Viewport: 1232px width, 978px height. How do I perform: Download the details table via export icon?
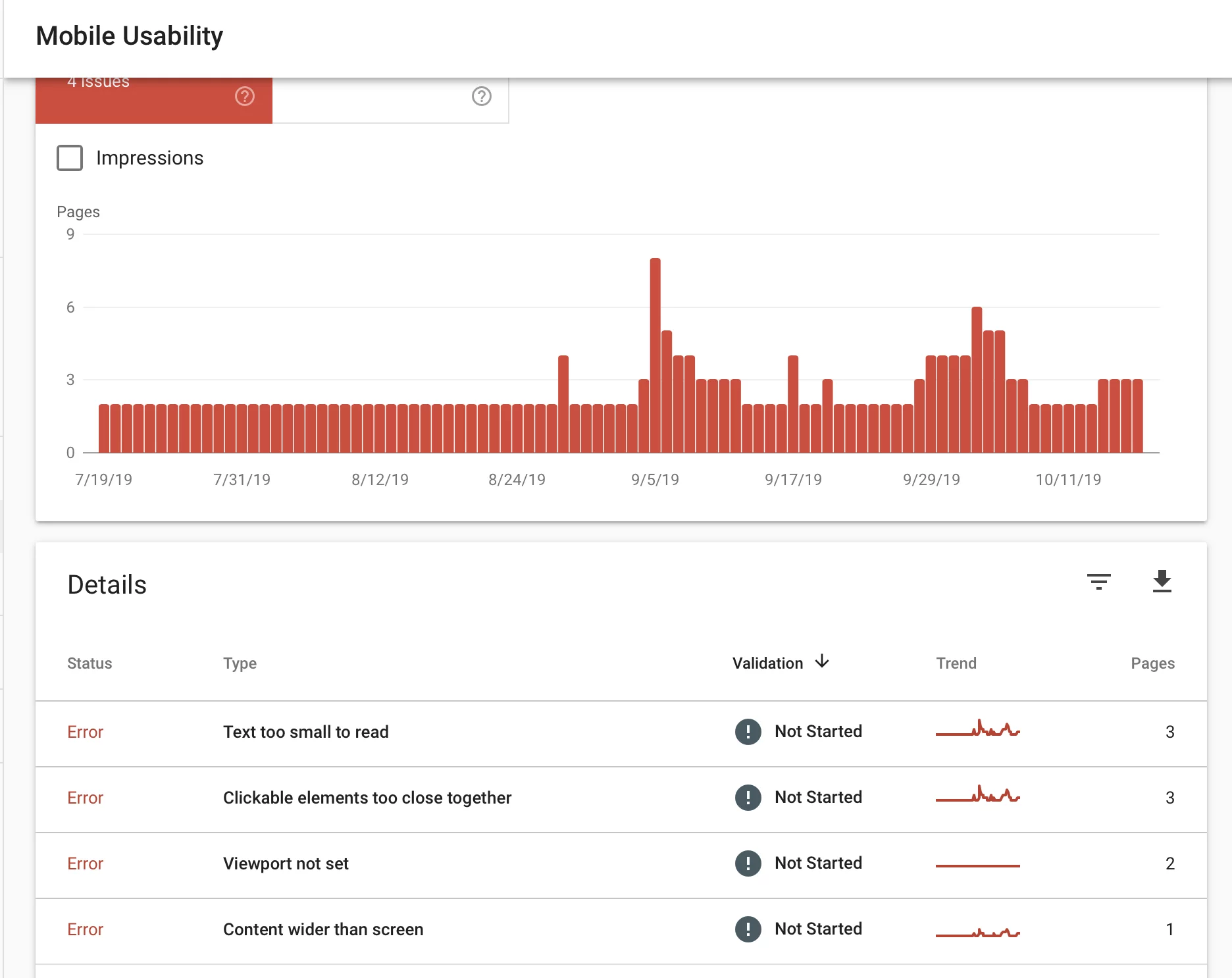[1162, 582]
